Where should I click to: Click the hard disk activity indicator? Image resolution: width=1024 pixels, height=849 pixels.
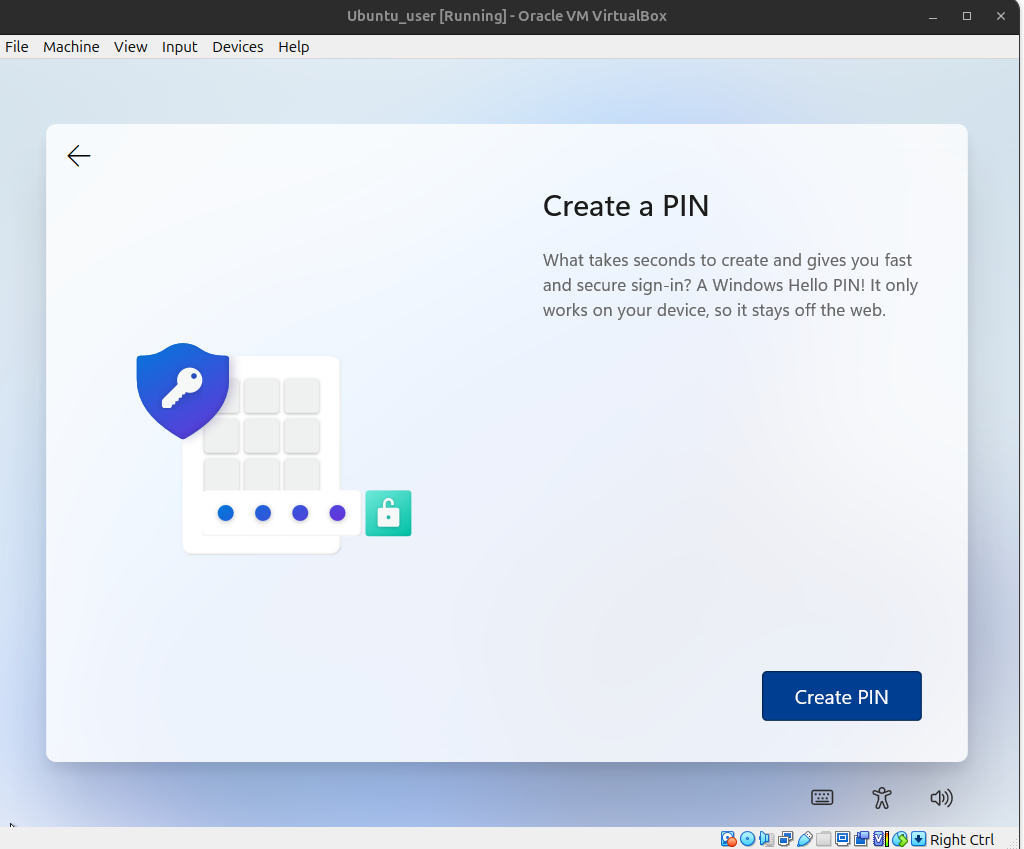(x=729, y=839)
